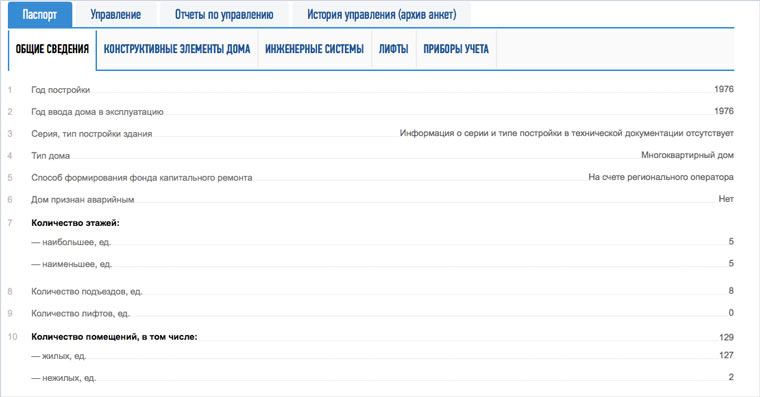760x397 pixels.
Task: Click the 'Количество этажей:' heading
Action: (x=75, y=223)
